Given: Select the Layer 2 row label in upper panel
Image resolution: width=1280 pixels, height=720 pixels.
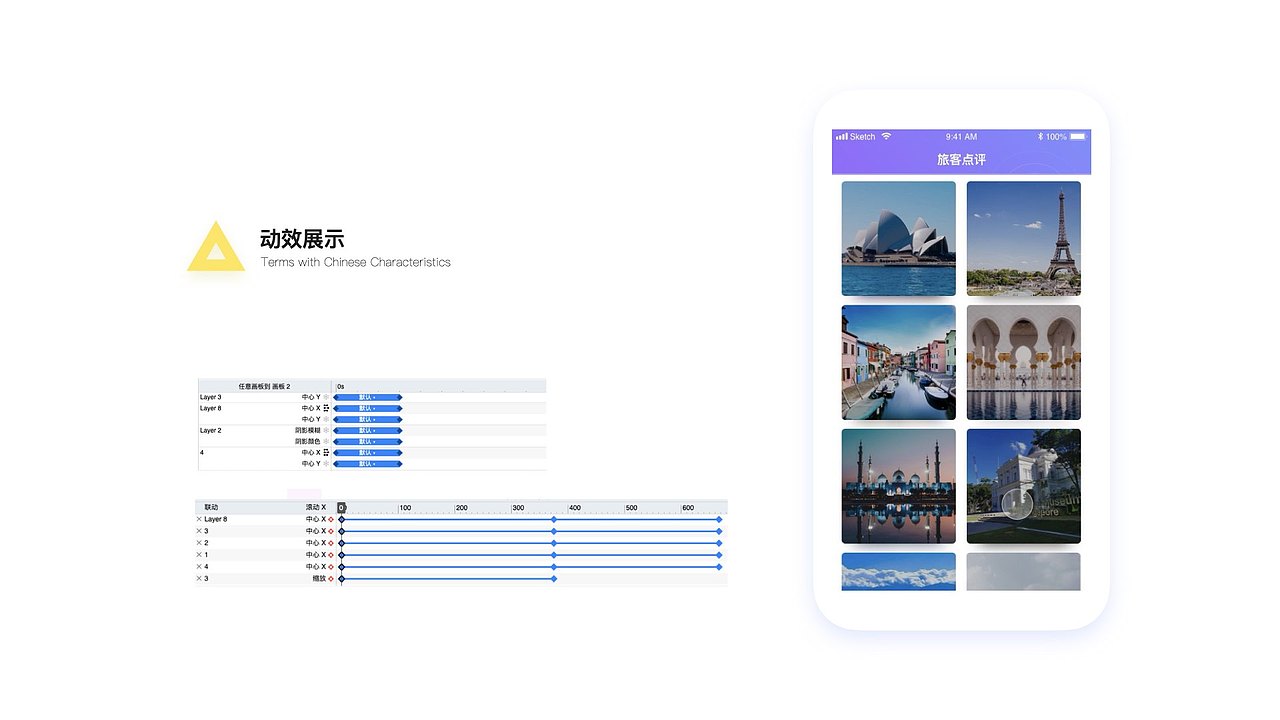Looking at the screenshot, I should click(210, 430).
